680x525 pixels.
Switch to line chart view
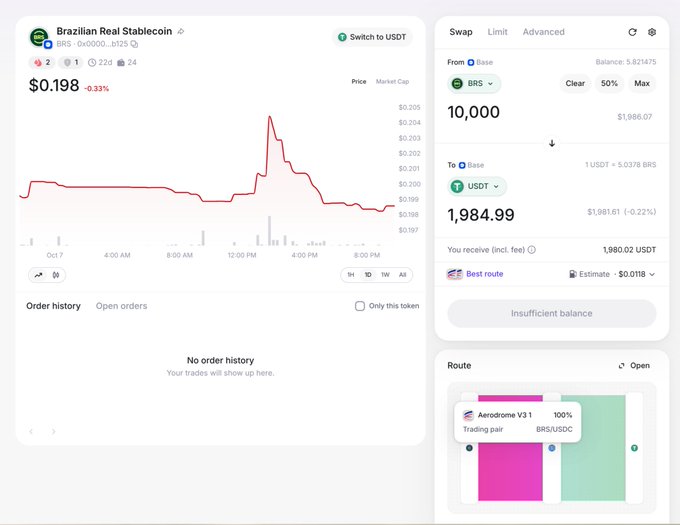pos(39,275)
